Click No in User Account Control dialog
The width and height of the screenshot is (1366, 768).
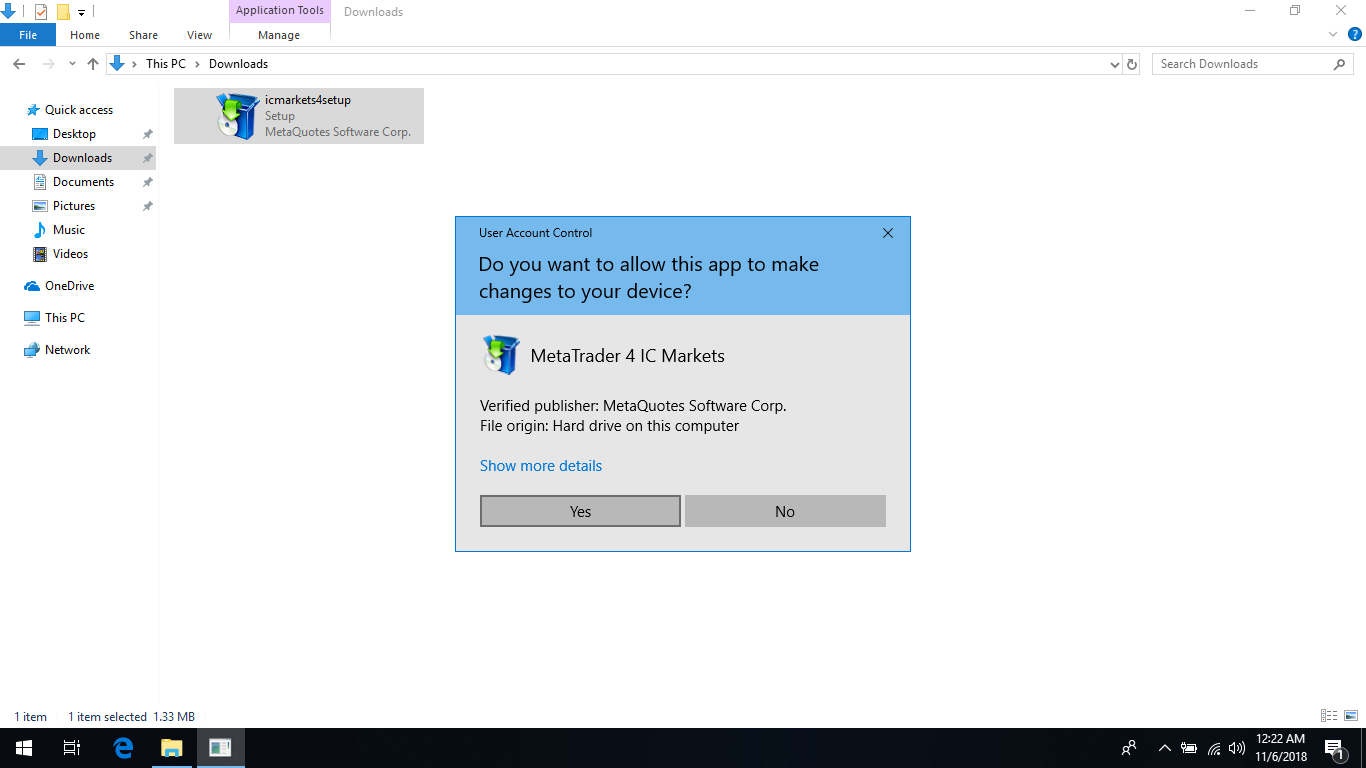click(785, 511)
